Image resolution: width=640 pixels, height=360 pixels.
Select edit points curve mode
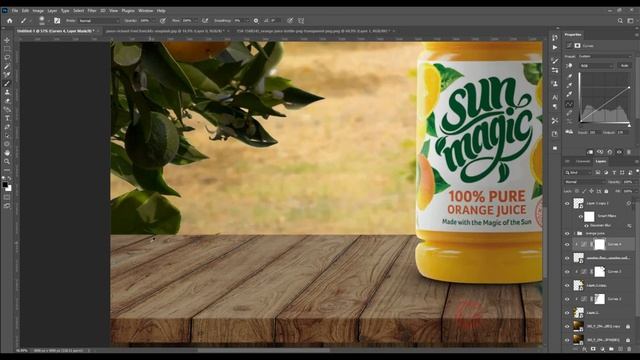click(x=569, y=104)
